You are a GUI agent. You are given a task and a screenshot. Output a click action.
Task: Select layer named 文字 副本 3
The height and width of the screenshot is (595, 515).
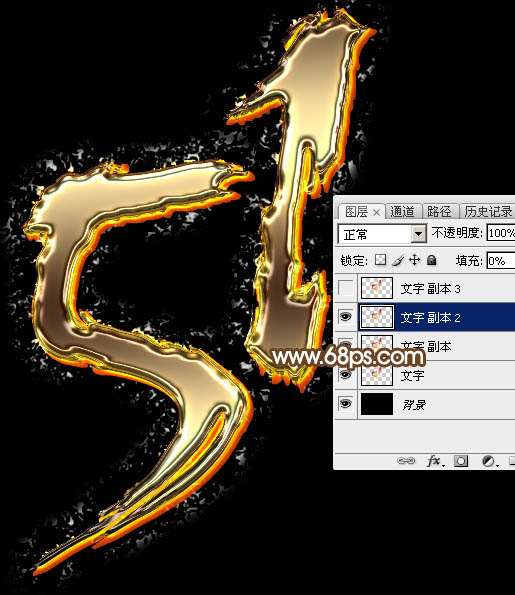point(430,289)
